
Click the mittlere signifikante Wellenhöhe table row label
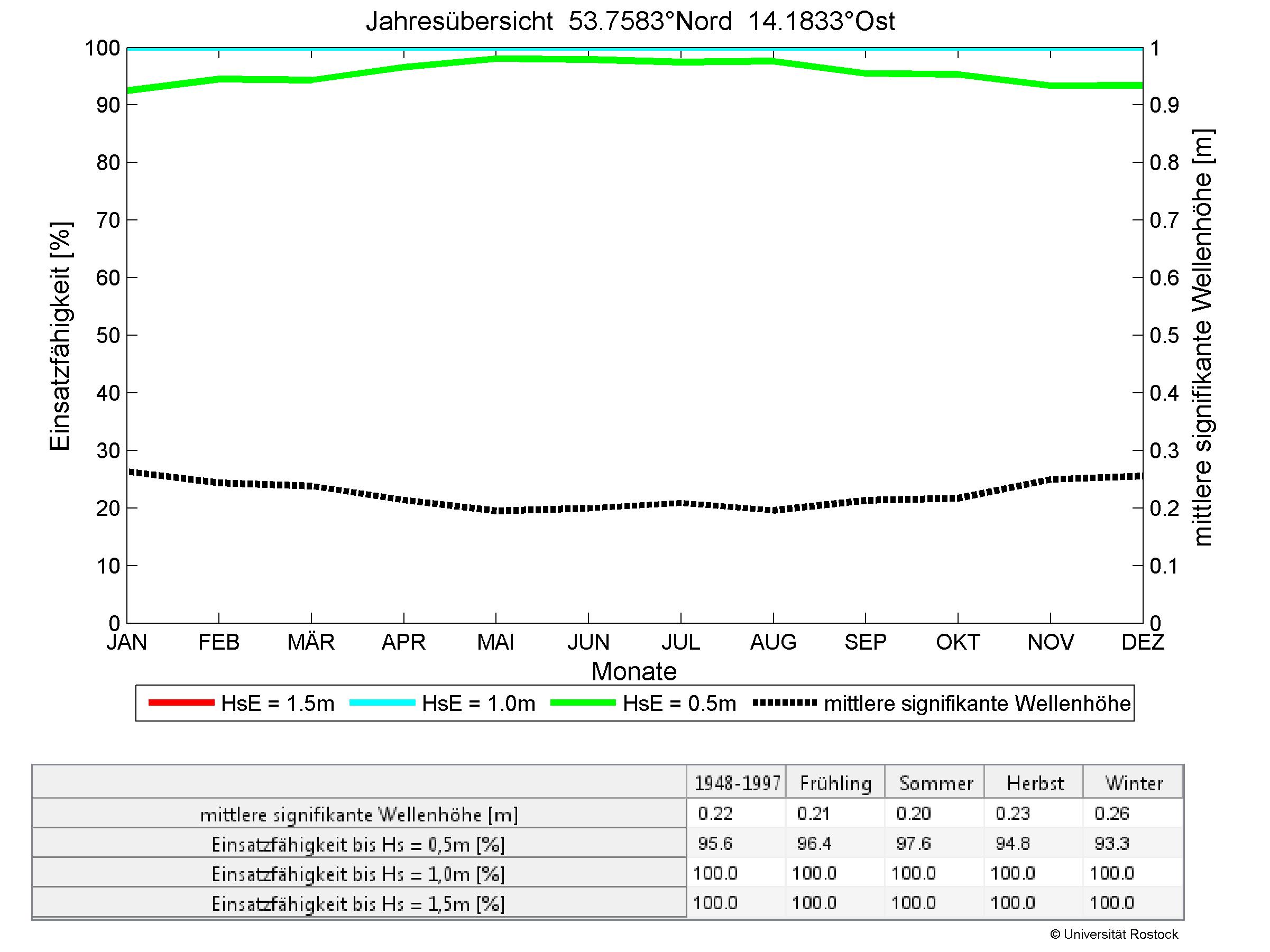pos(359,814)
